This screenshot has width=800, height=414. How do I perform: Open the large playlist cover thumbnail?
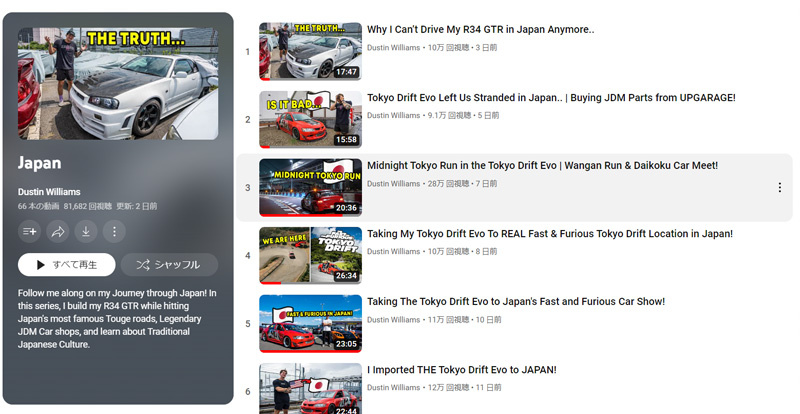point(118,84)
